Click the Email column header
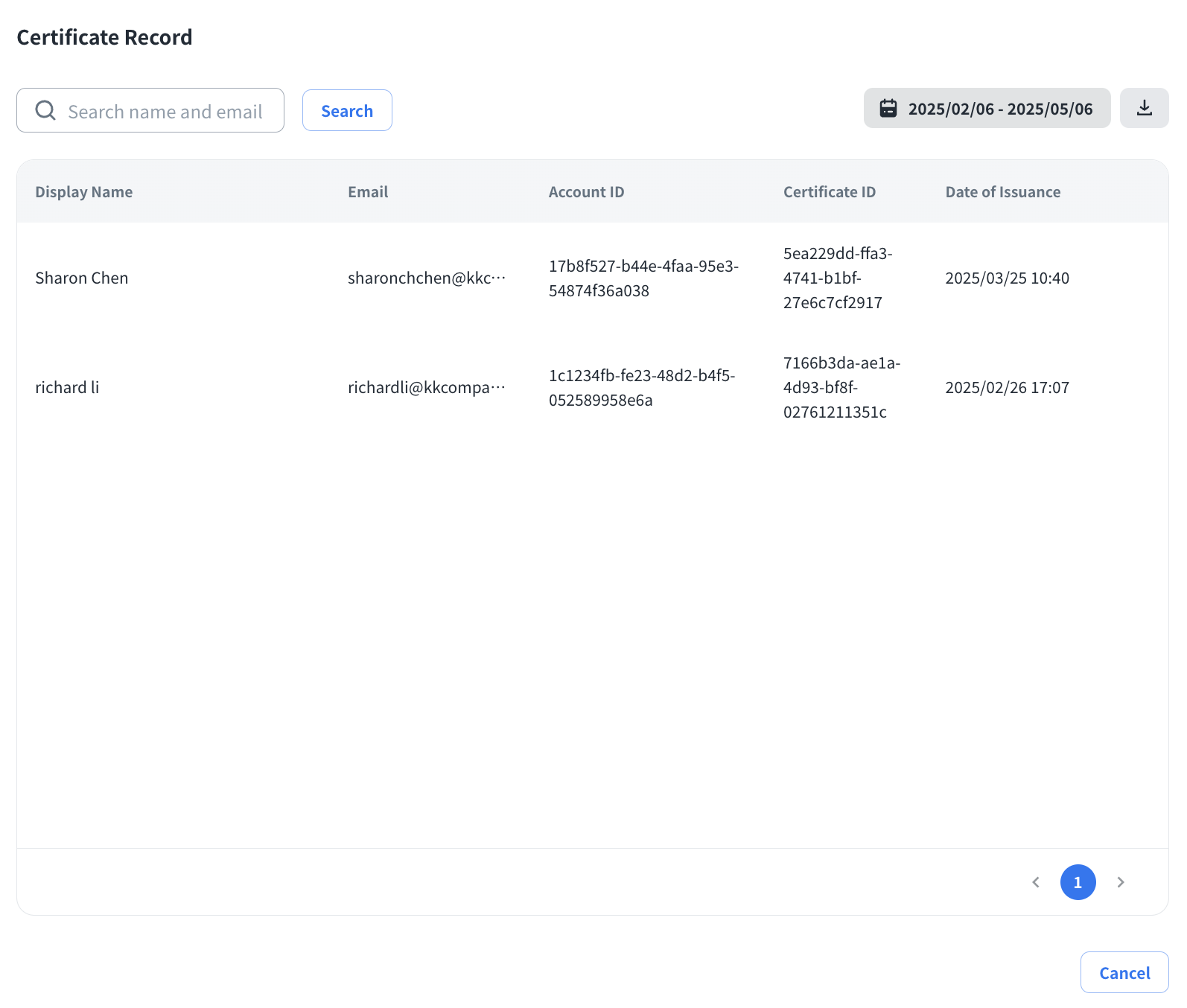Viewport: 1187px width, 1008px height. tap(368, 192)
